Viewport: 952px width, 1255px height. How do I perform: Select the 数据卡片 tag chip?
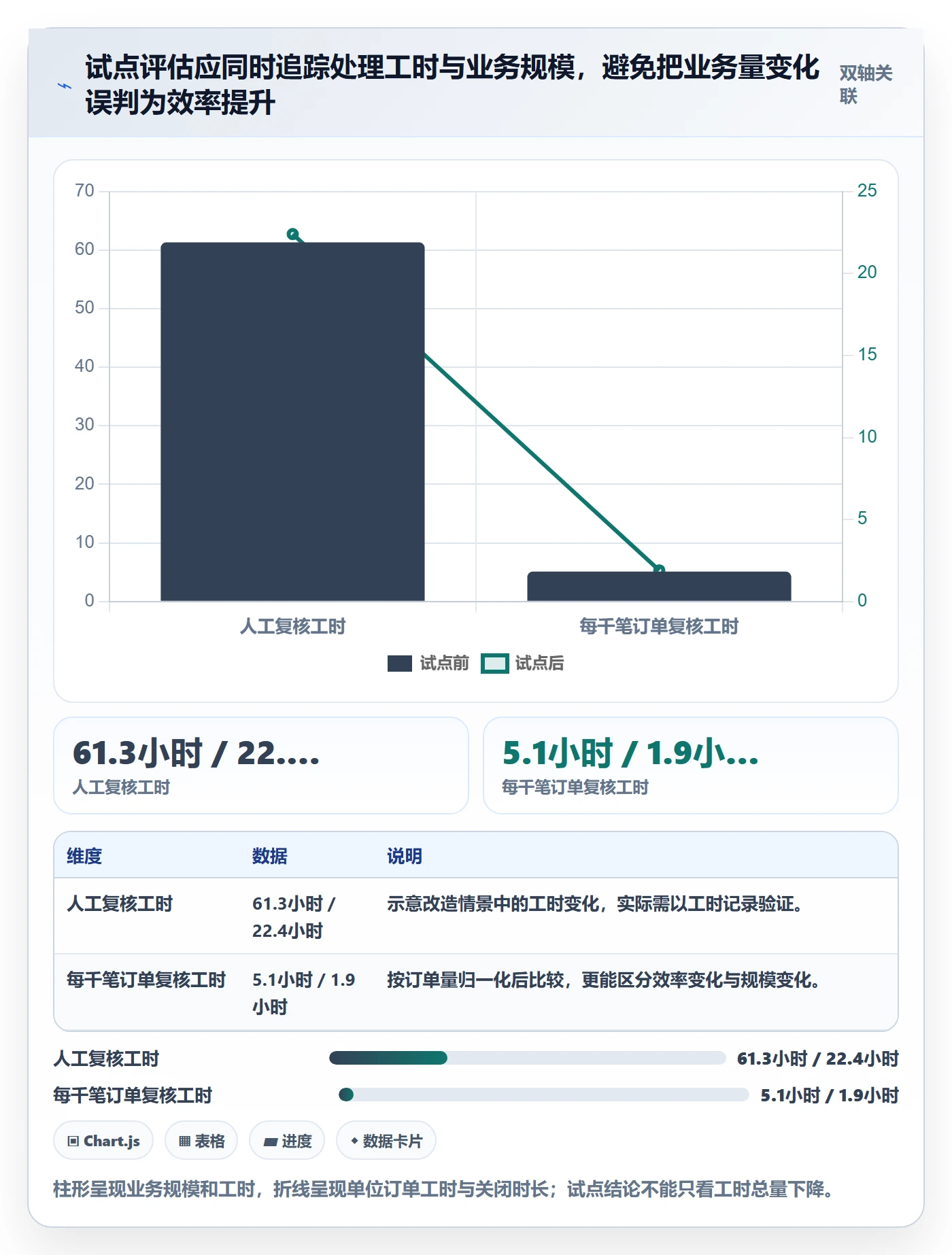pyautogui.click(x=386, y=1141)
